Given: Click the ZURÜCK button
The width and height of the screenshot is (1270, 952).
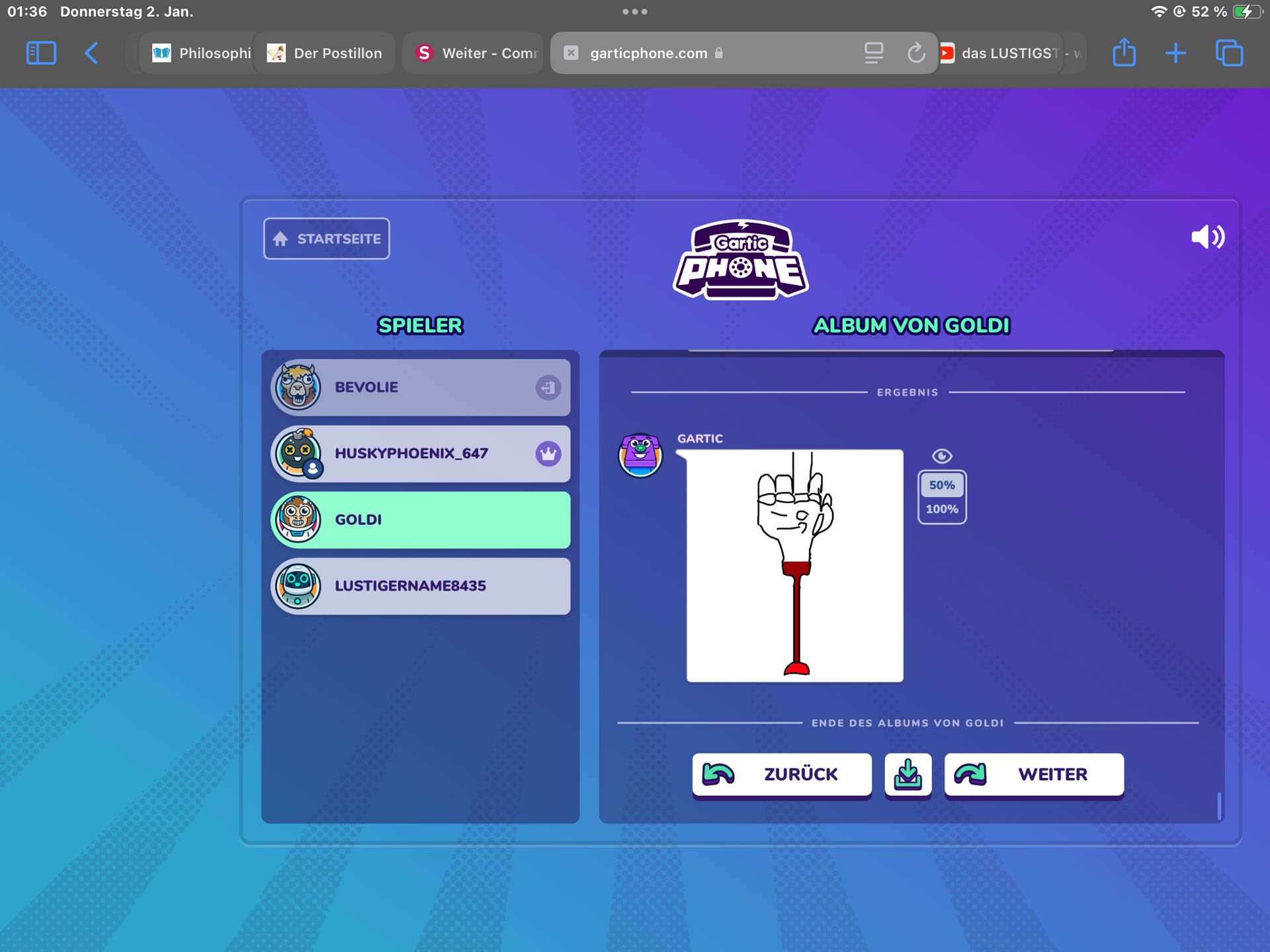Looking at the screenshot, I should 781,774.
